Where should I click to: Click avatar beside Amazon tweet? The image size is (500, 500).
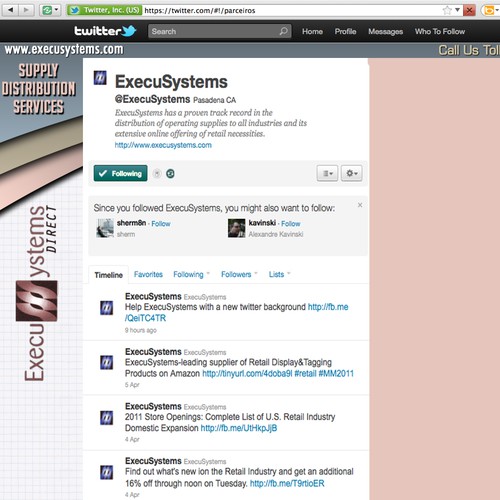pyautogui.click(x=106, y=362)
